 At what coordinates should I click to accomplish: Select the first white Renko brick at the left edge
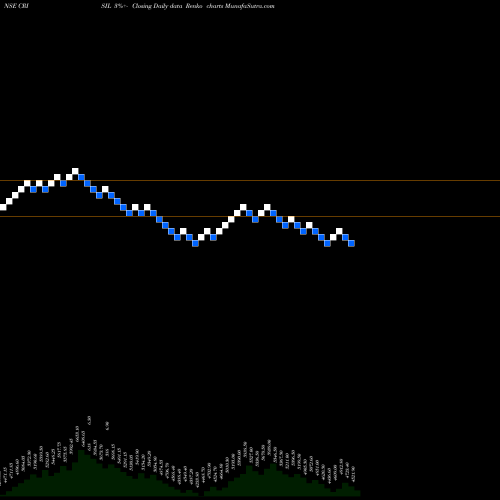coord(3,207)
